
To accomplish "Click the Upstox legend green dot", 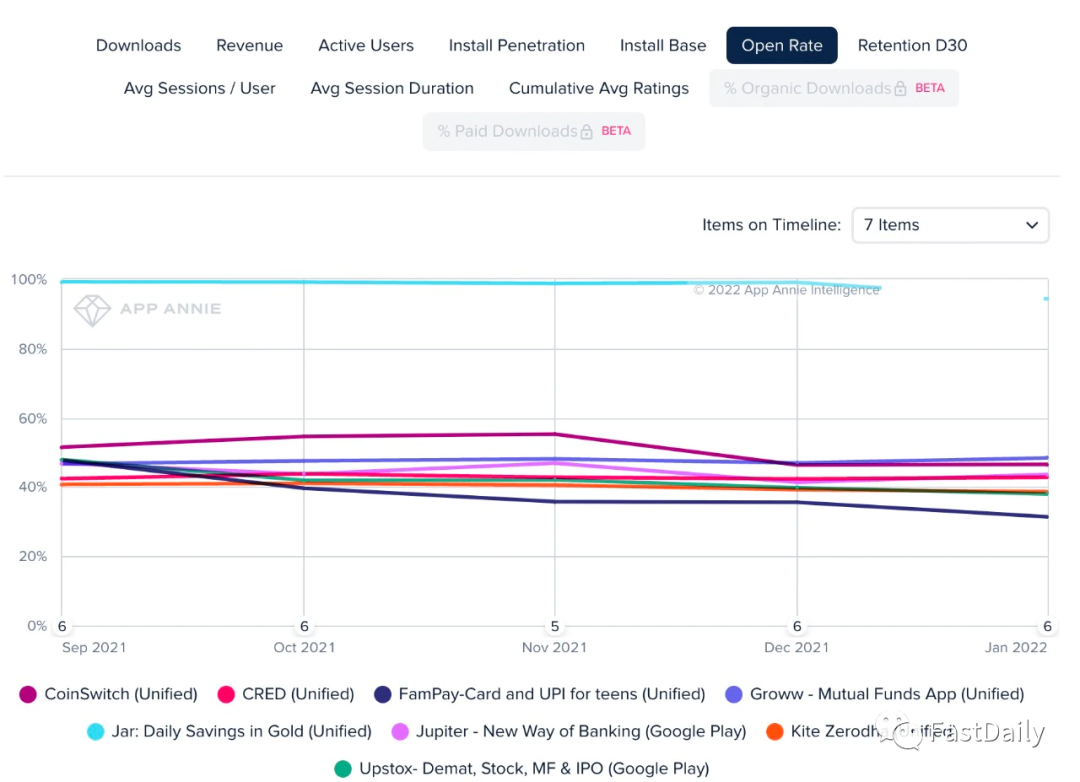I will tap(343, 769).
